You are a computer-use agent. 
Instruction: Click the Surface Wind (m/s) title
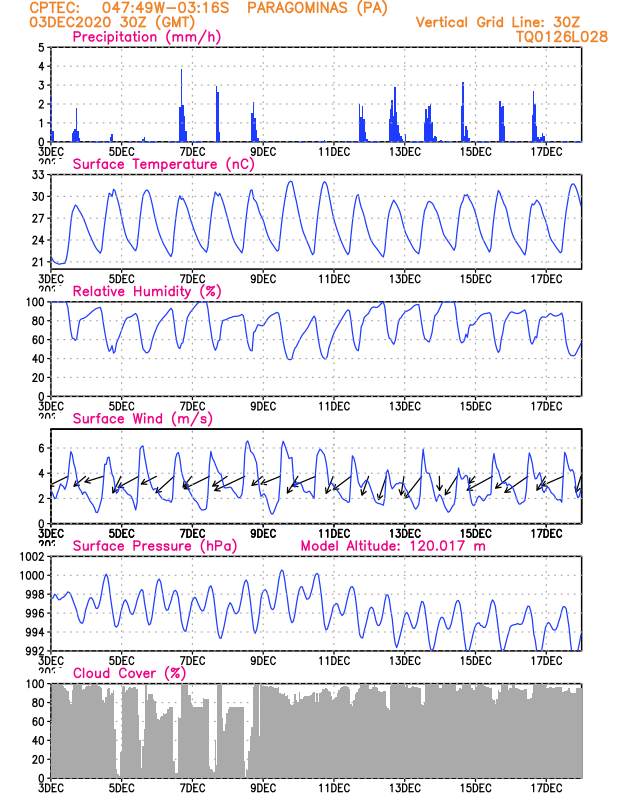142,418
